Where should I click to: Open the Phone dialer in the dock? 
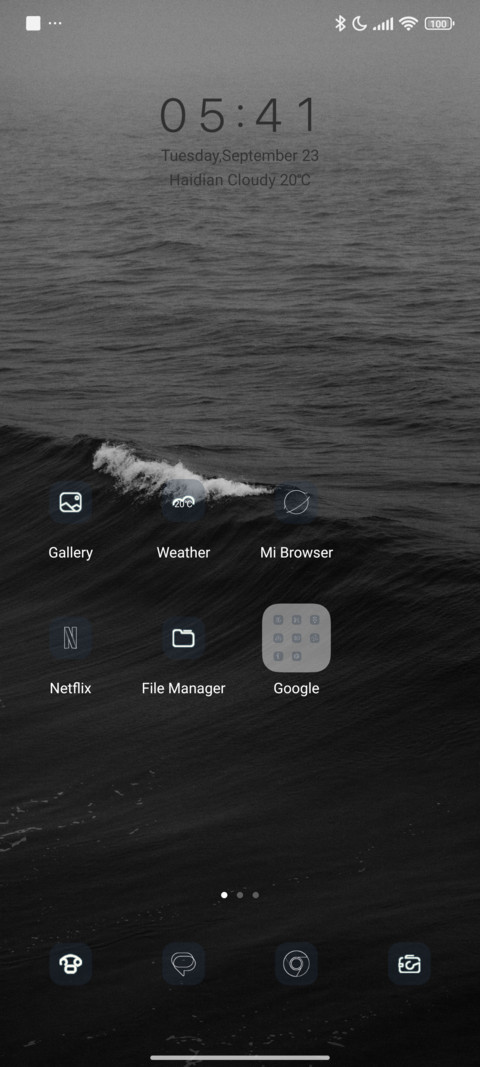click(x=70, y=964)
